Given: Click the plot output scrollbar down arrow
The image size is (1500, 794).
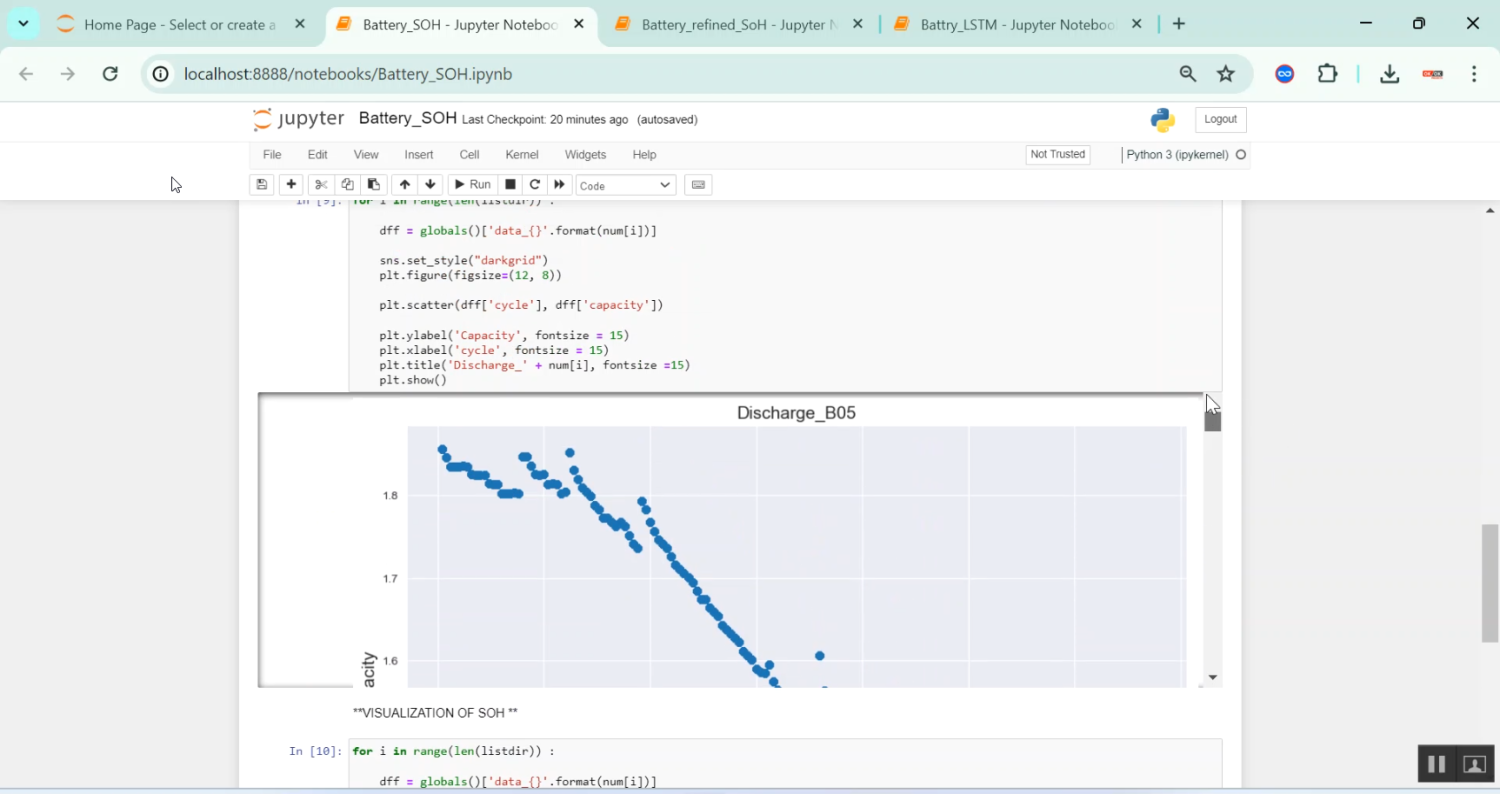Looking at the screenshot, I should [x=1213, y=678].
